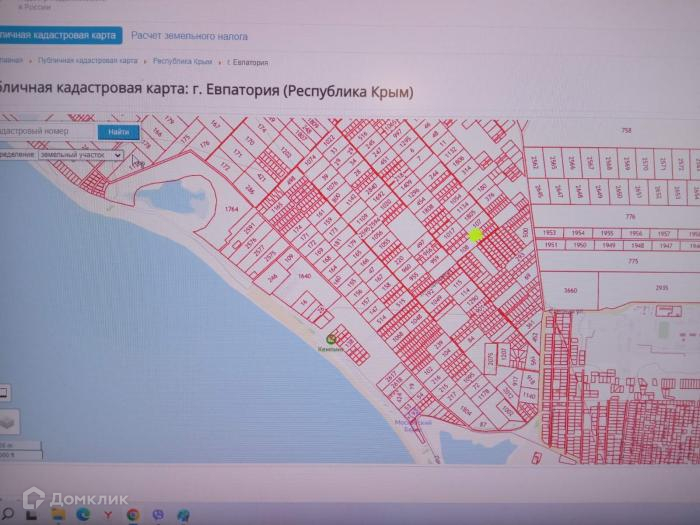Open the Viber icon in the taskbar
The width and height of the screenshot is (700, 525).
pos(158,514)
